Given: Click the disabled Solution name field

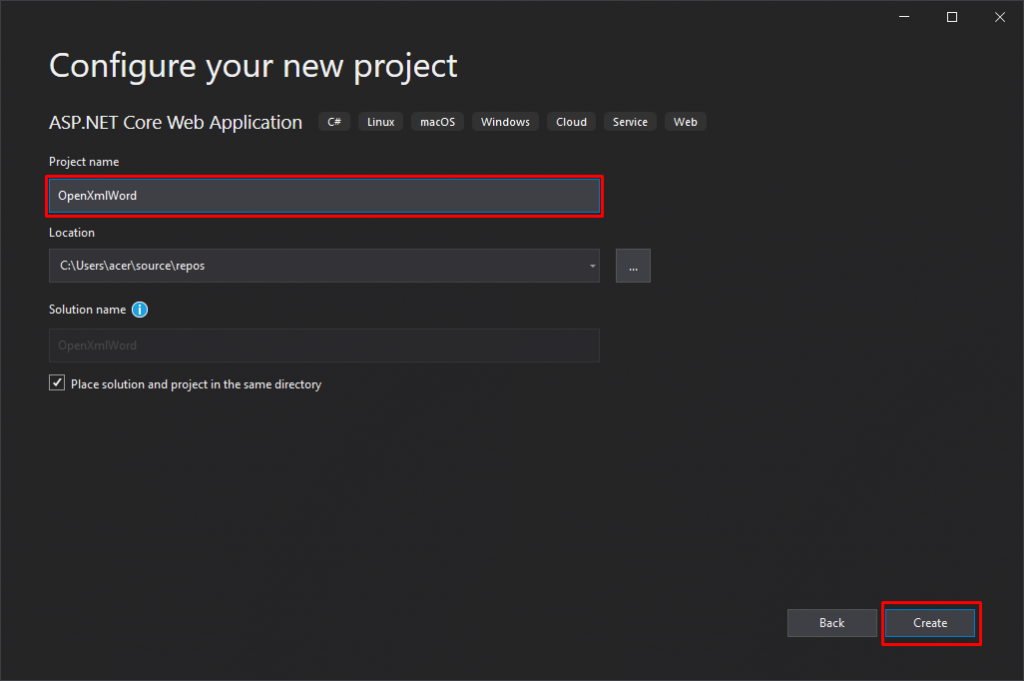Looking at the screenshot, I should point(324,345).
